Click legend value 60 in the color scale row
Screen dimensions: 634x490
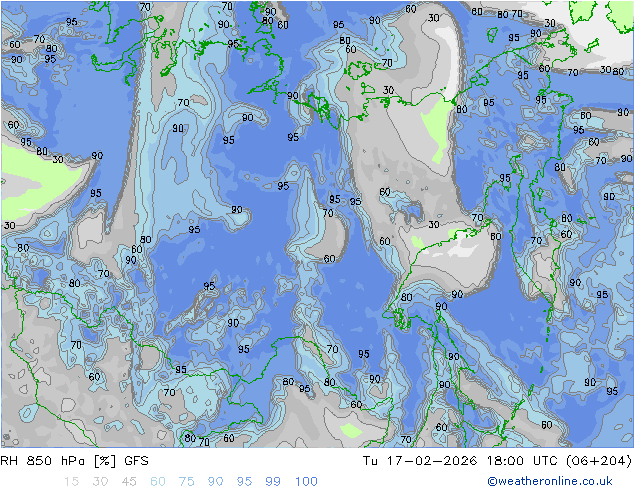click(158, 482)
